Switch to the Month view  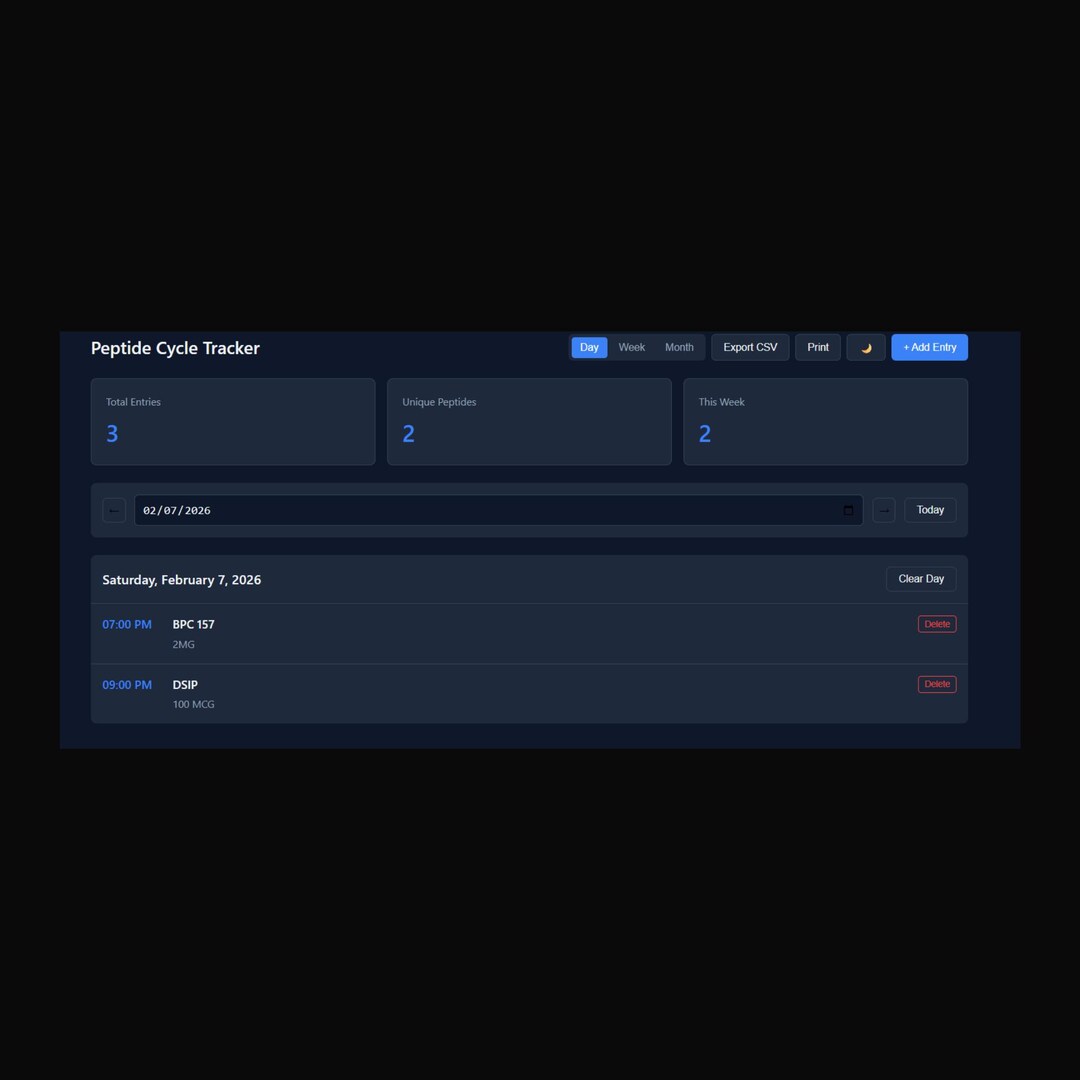click(x=679, y=347)
